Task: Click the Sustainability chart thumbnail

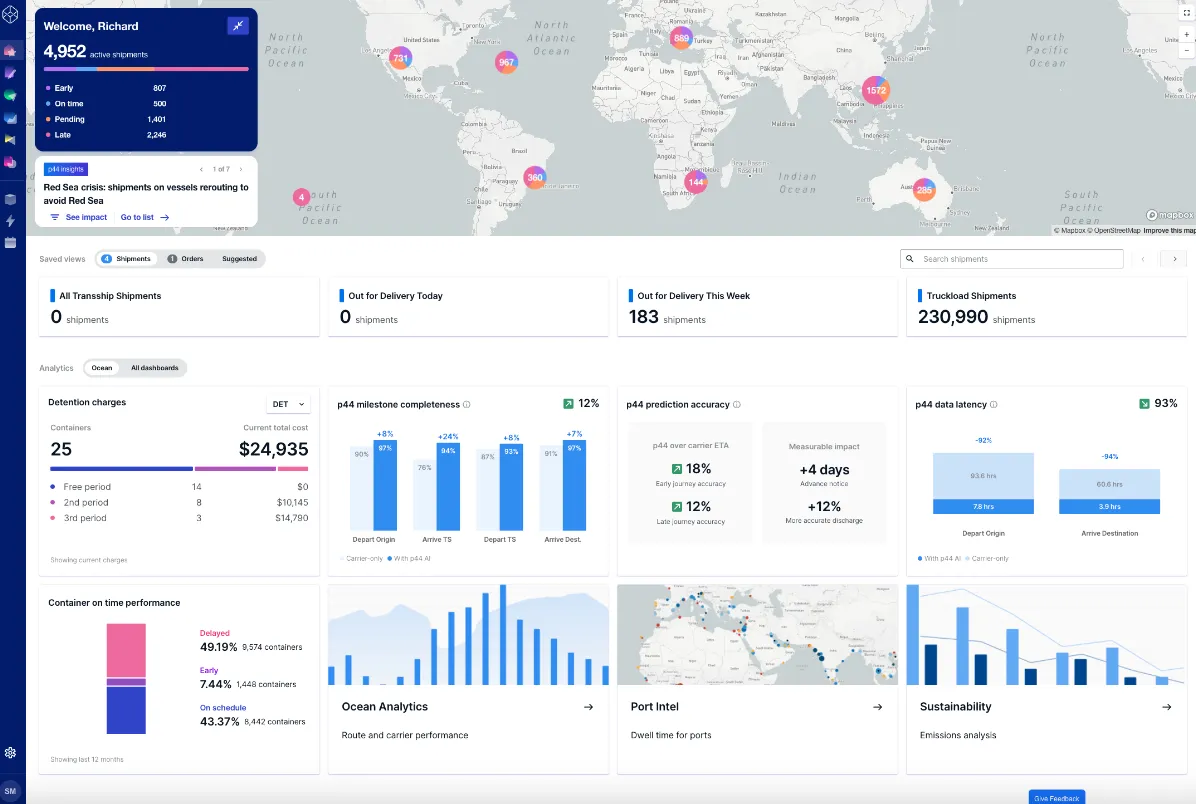Action: 1046,635
